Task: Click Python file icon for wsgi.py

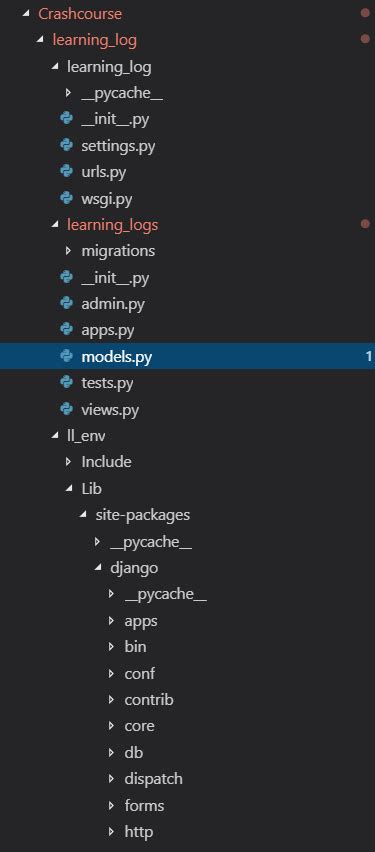Action: 66,198
